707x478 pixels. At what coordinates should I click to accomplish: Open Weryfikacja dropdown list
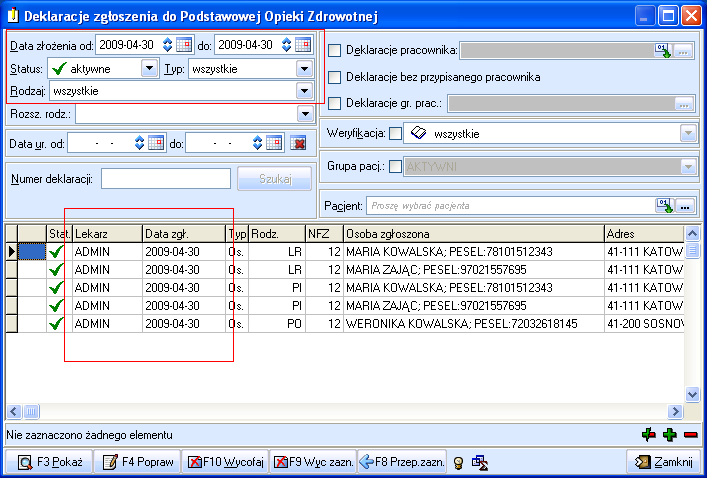coord(688,133)
